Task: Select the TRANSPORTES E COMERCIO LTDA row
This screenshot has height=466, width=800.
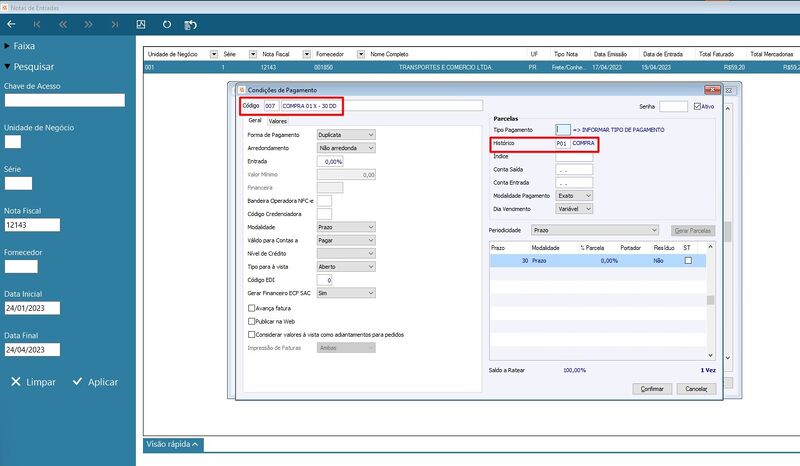Action: (x=471, y=67)
